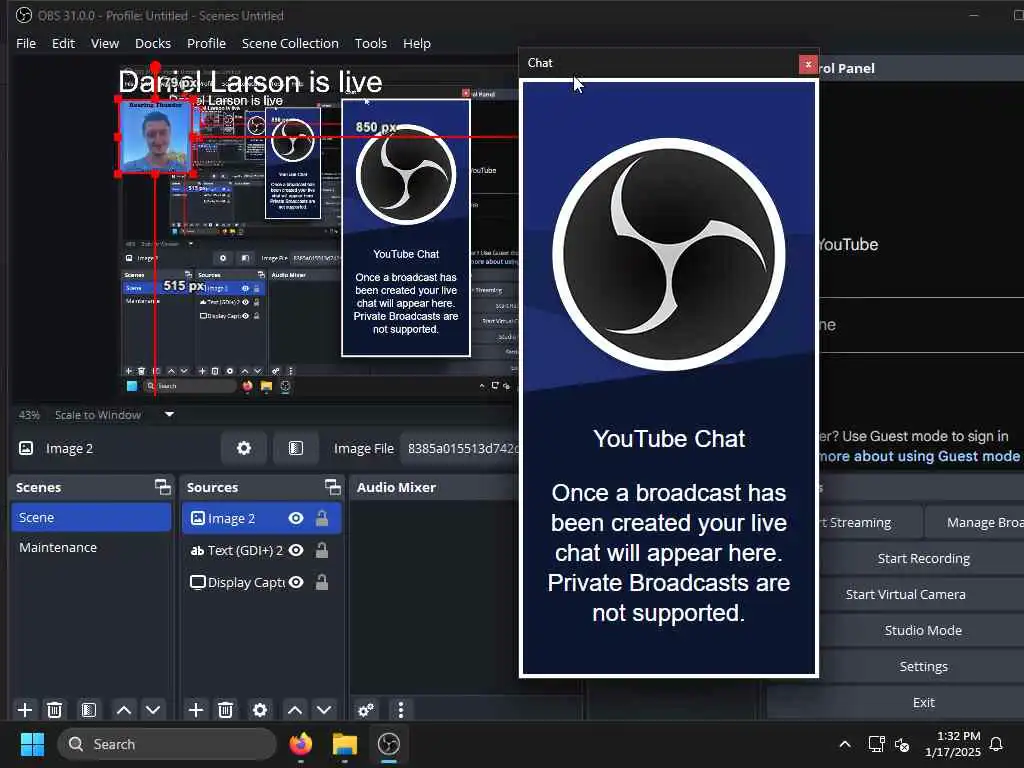
Task: Select the Maintenance scene
Action: pos(91,547)
